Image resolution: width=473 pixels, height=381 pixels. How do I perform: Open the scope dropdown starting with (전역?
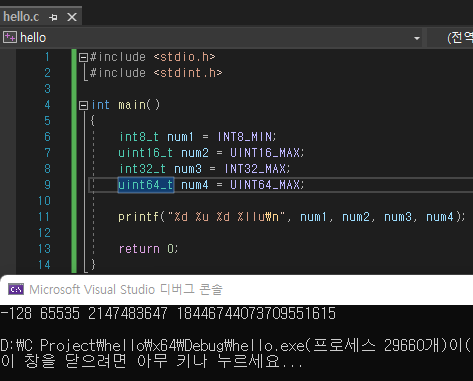[450, 38]
